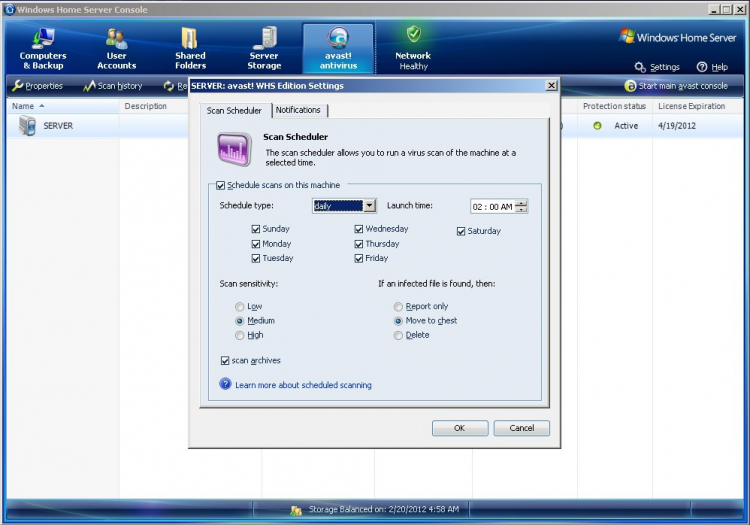Viewport: 750px width, 525px height.
Task: Choose Report only for infected files
Action: [x=398, y=306]
